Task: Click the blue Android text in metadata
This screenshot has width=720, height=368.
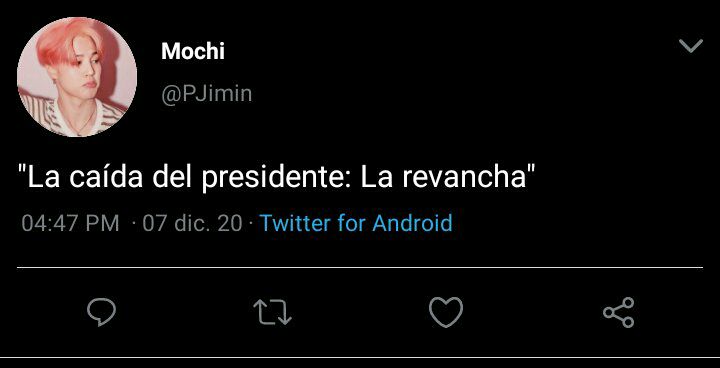Action: 412,223
